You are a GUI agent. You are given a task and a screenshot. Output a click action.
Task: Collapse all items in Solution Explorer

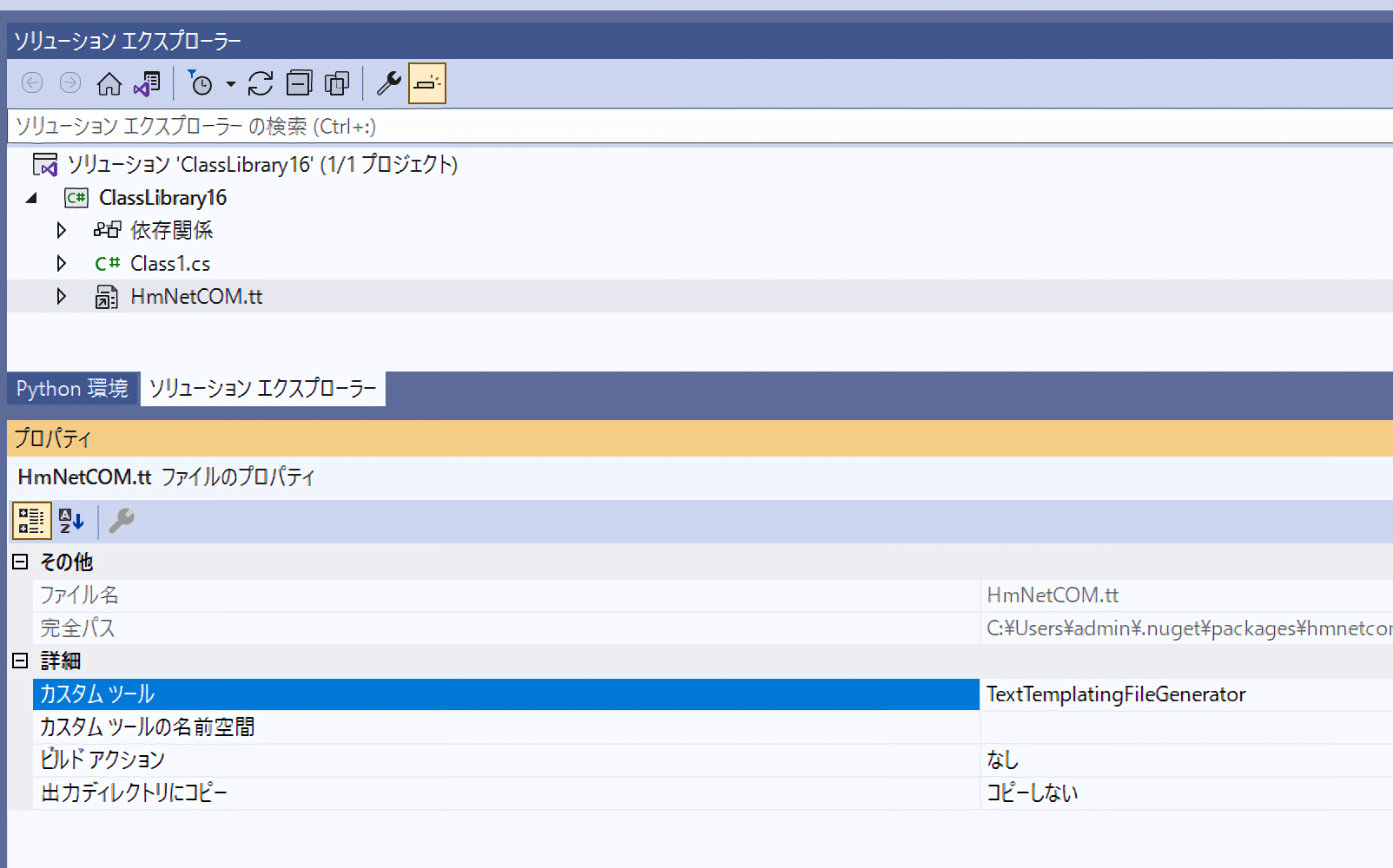tap(299, 83)
